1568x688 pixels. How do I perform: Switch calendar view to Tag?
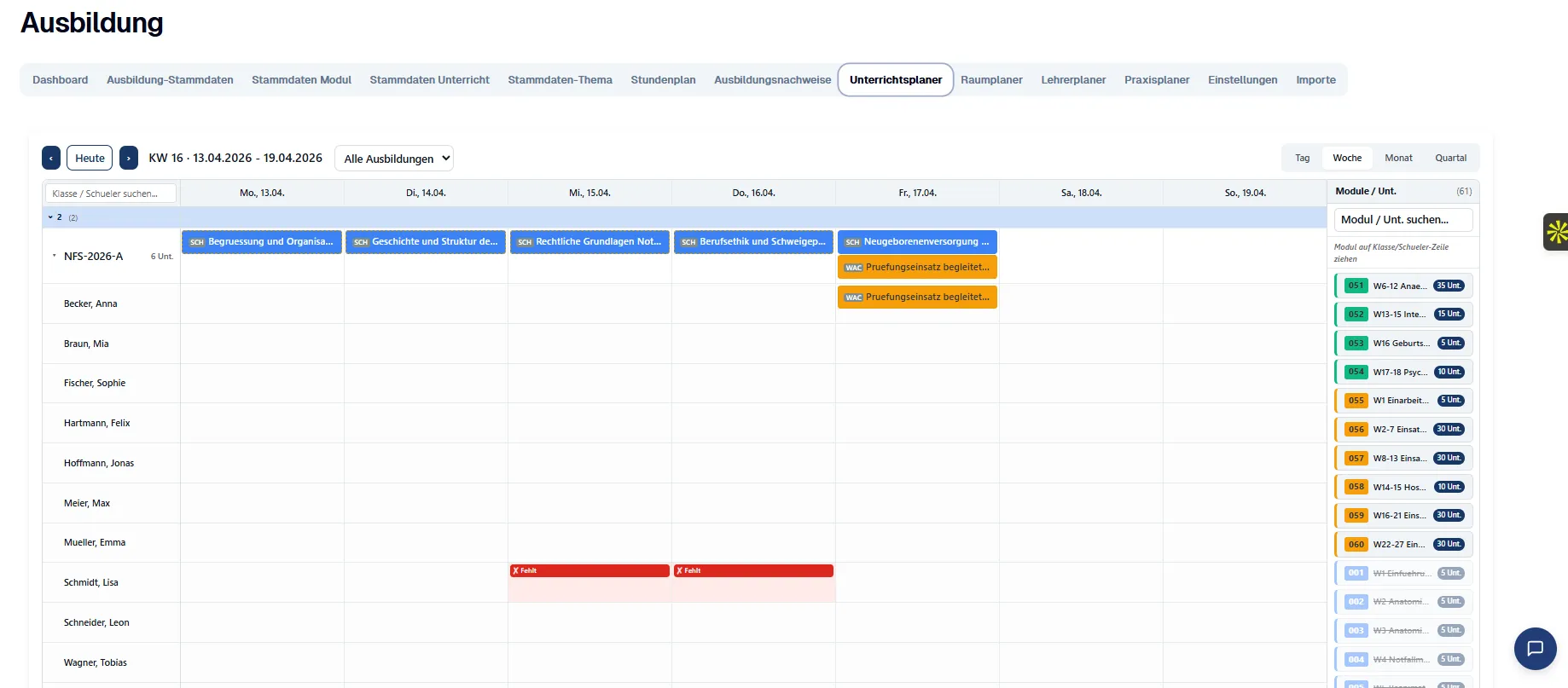click(1302, 158)
